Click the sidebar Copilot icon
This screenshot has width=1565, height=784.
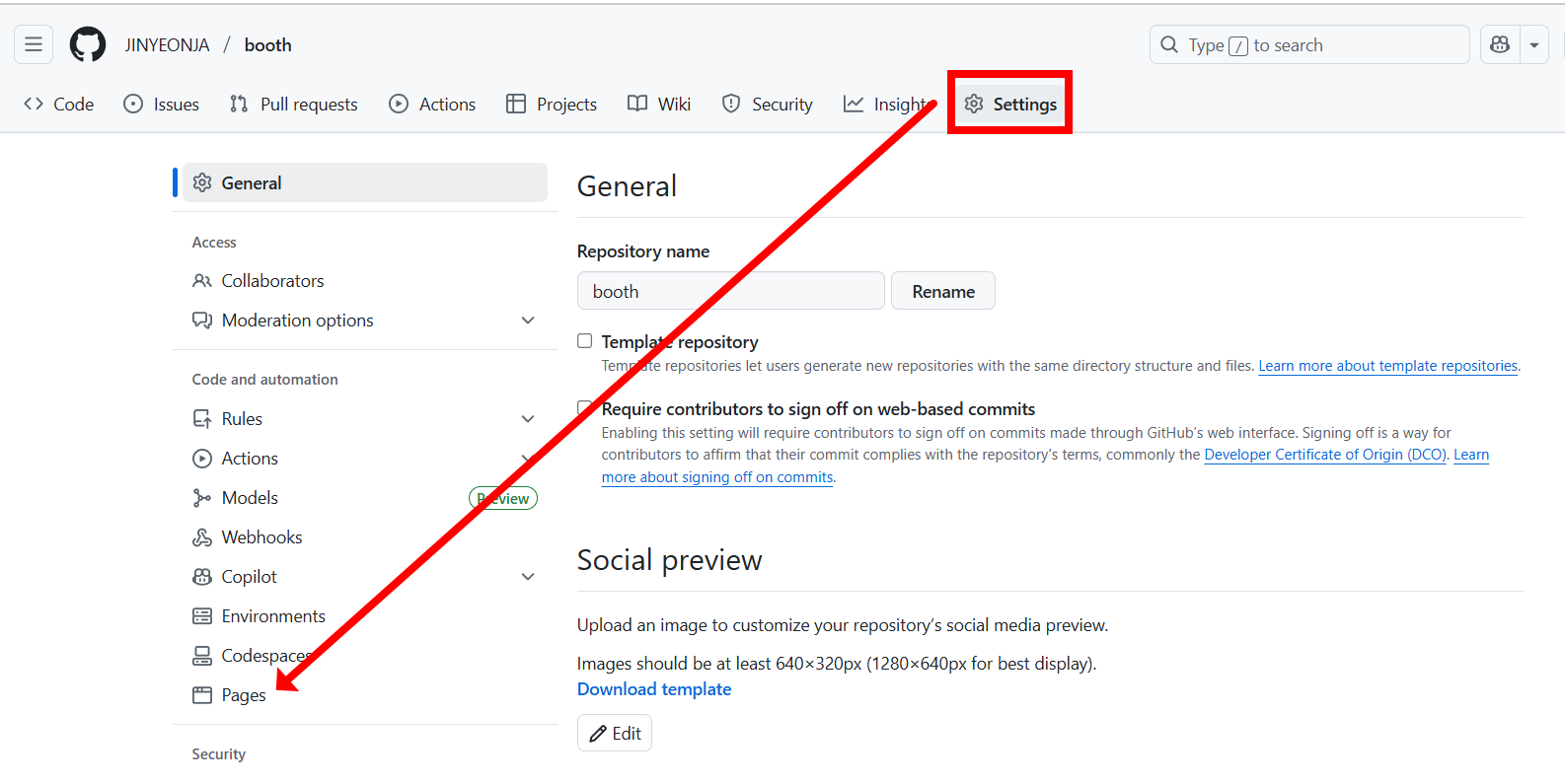click(x=202, y=577)
